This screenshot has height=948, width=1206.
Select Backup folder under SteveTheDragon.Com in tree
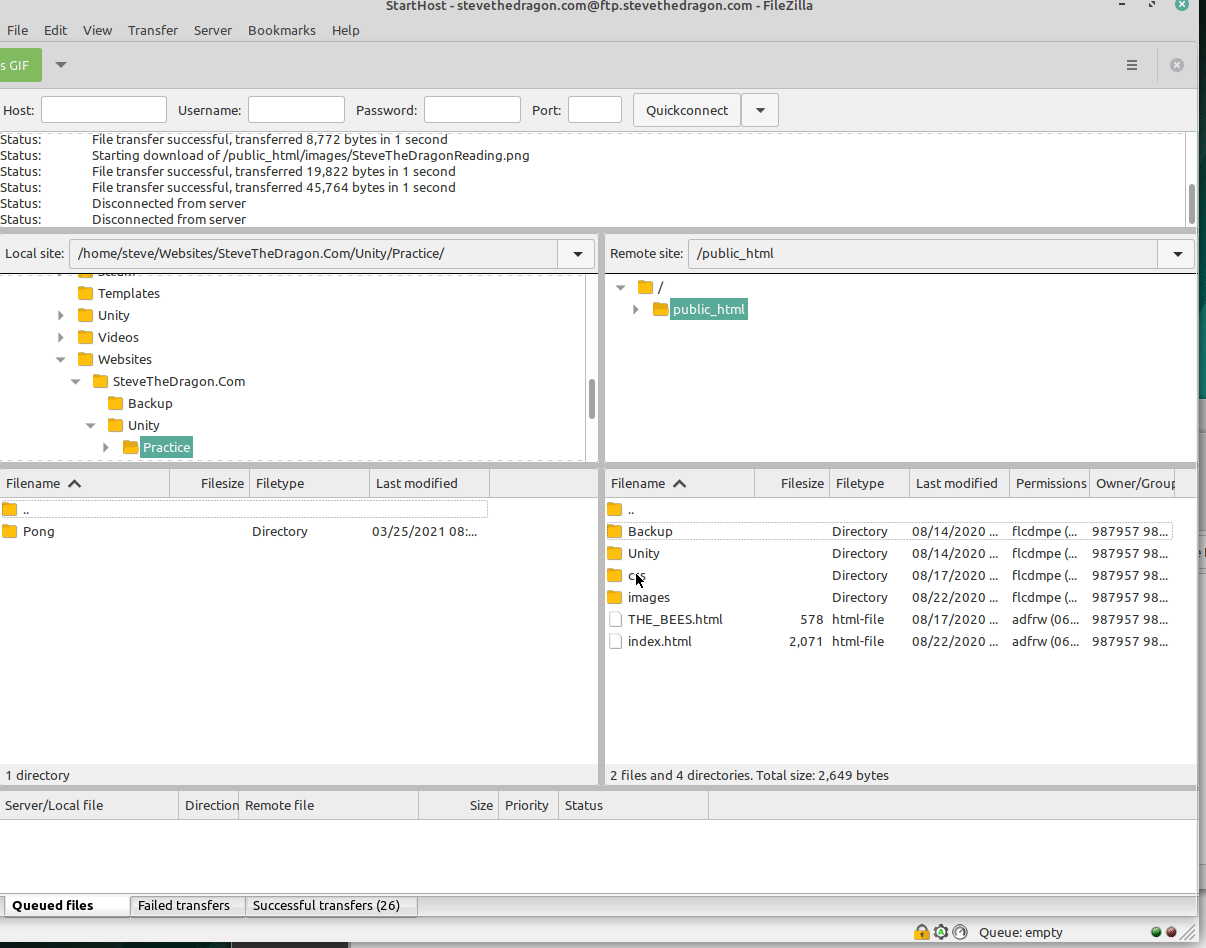[150, 403]
